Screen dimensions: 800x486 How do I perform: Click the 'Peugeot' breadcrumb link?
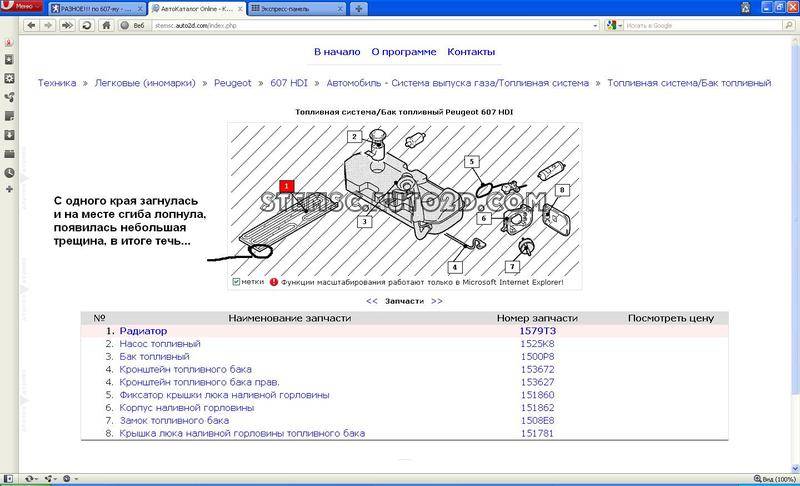tap(232, 83)
